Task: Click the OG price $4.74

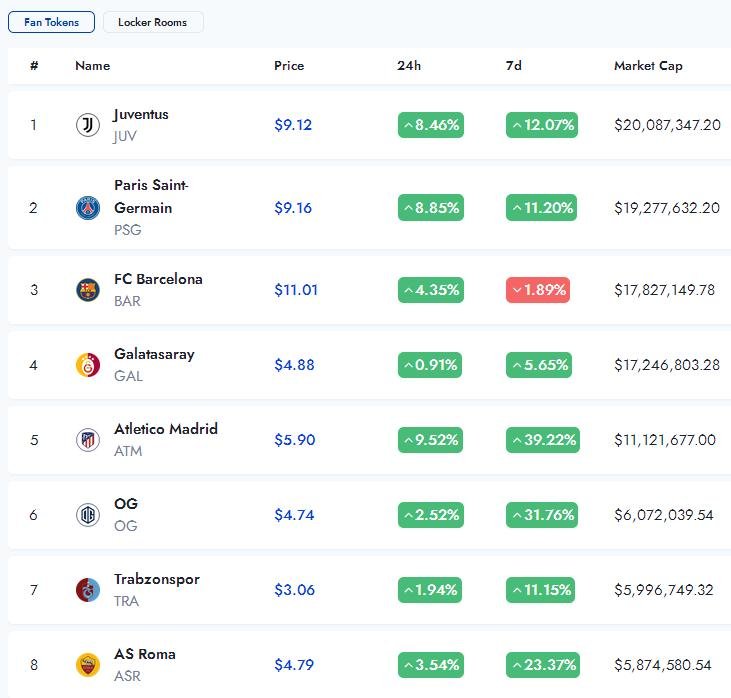Action: pos(294,515)
